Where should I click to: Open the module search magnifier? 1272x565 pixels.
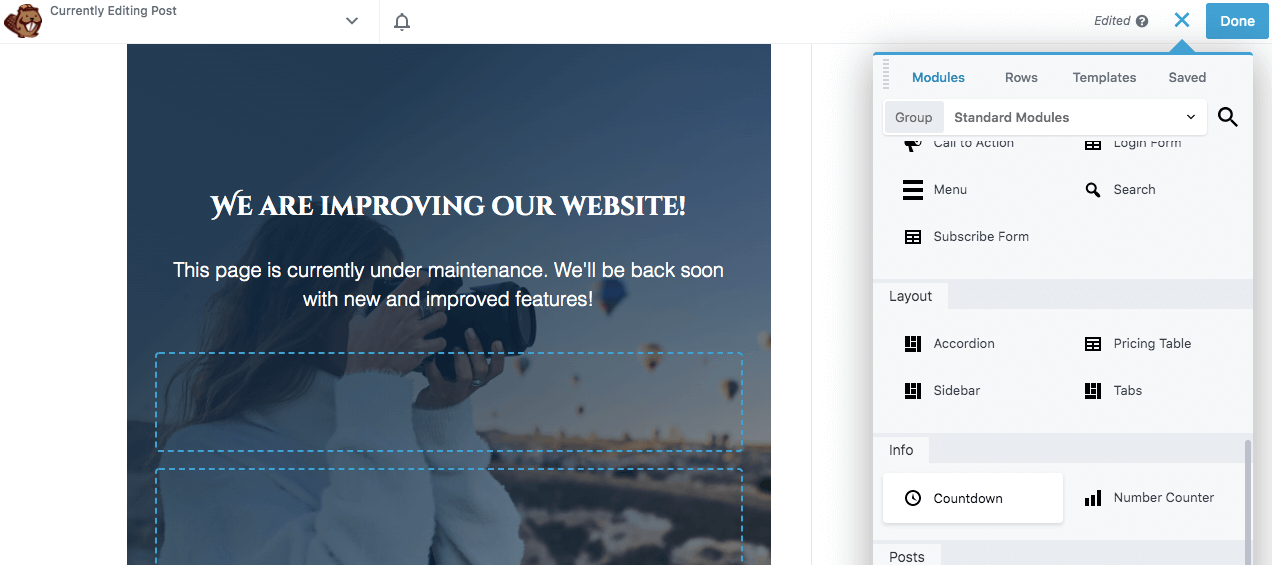[x=1228, y=118]
